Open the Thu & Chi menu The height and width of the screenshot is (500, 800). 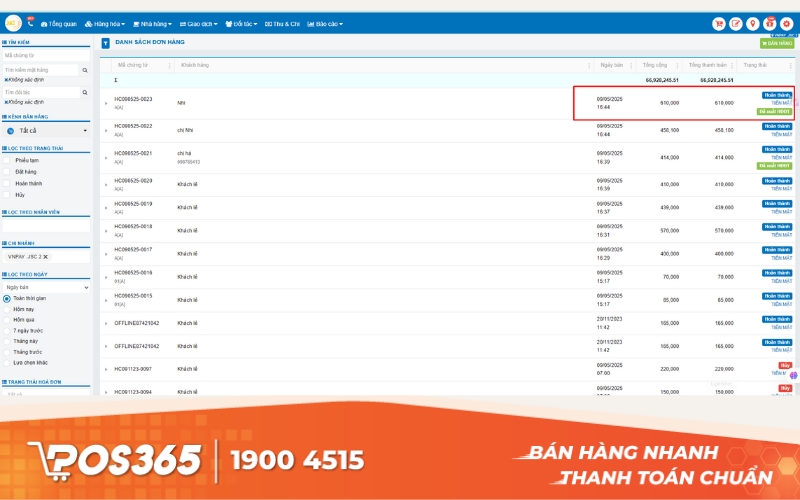pyautogui.click(x=282, y=24)
